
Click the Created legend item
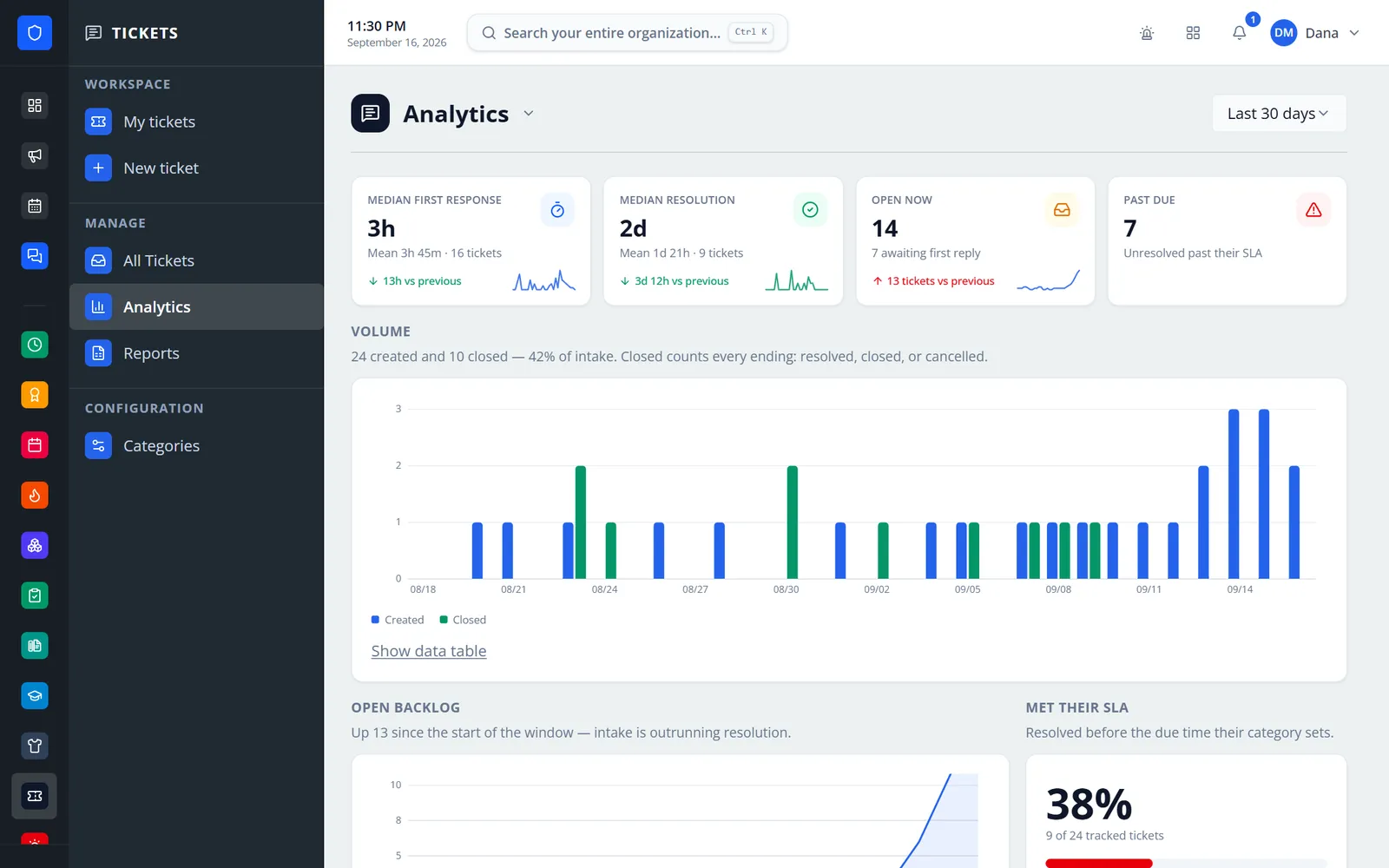pyautogui.click(x=398, y=620)
